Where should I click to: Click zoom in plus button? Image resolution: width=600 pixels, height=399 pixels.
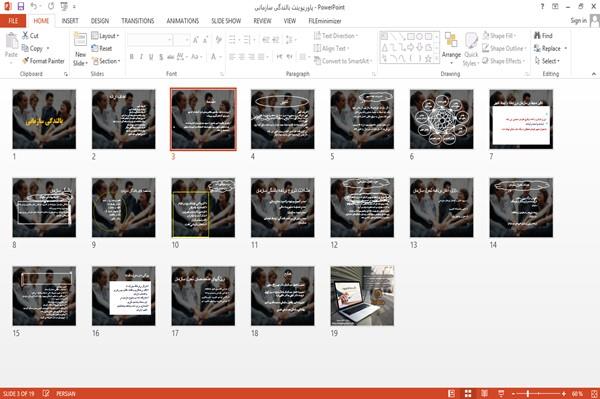pyautogui.click(x=564, y=393)
